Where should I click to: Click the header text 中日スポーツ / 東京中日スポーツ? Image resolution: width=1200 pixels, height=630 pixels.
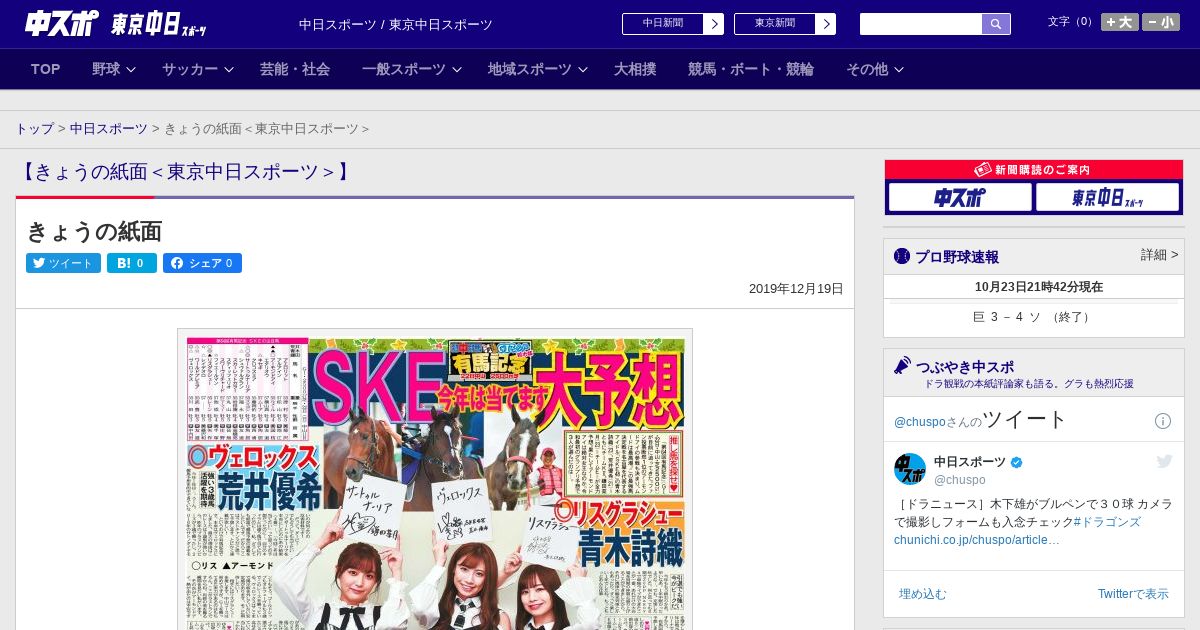[396, 24]
